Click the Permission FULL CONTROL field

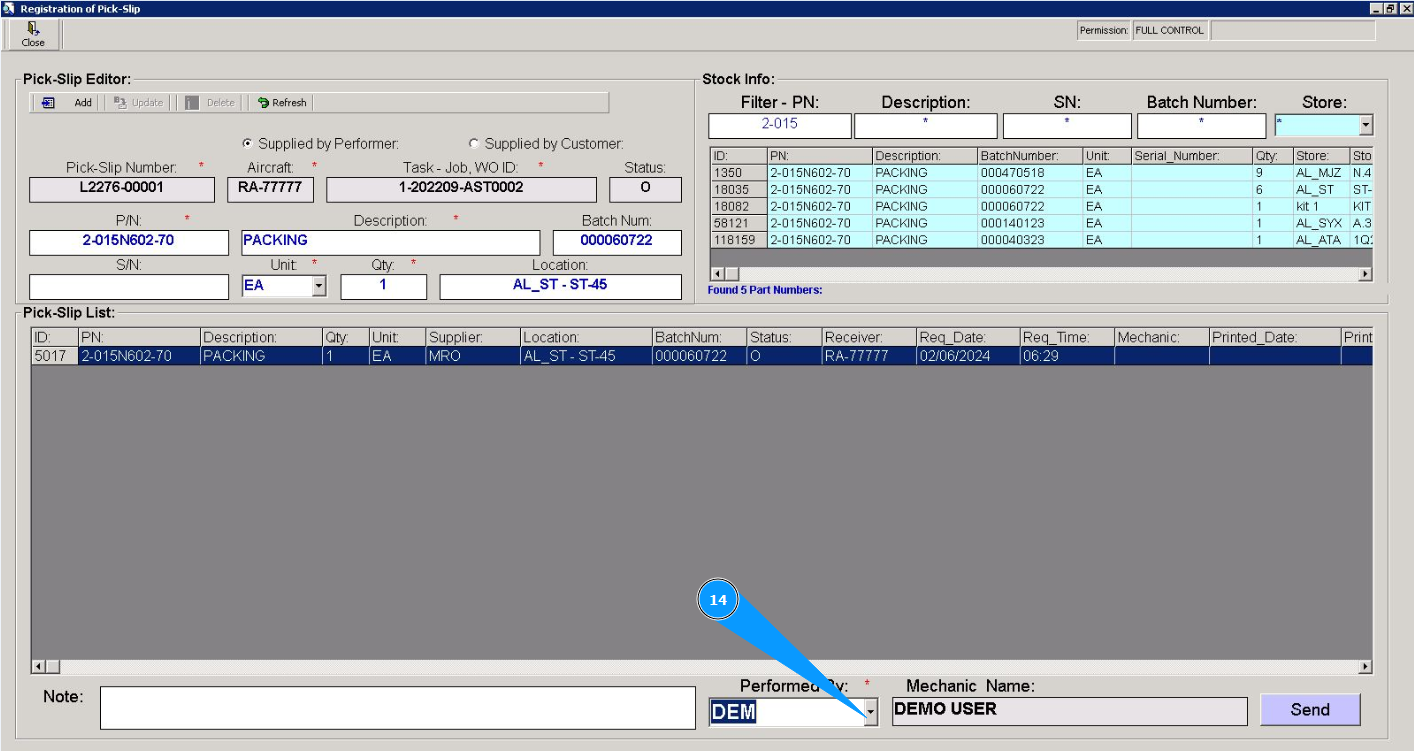[x=1170, y=31]
